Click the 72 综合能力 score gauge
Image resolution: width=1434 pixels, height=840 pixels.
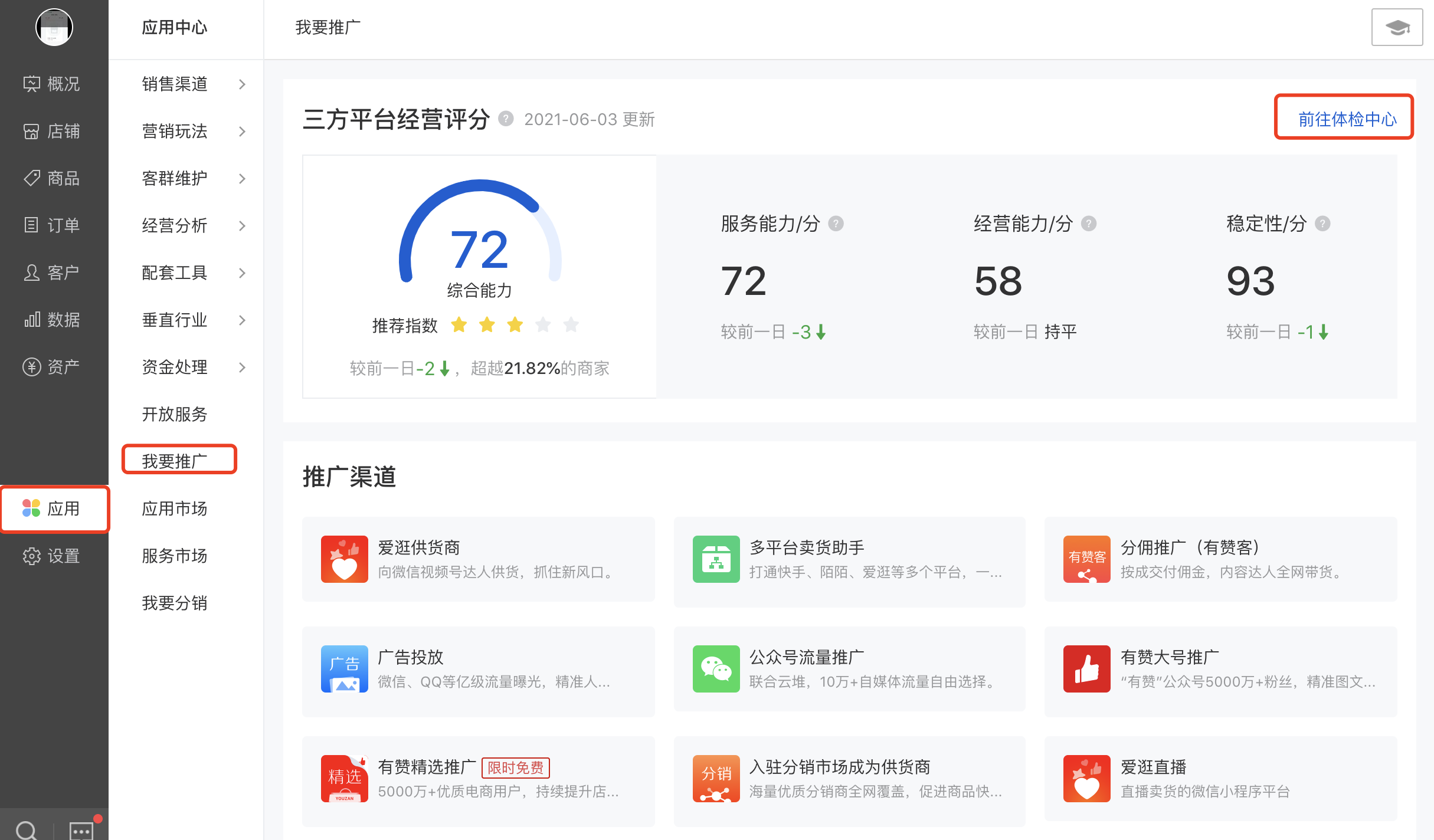pos(480,239)
